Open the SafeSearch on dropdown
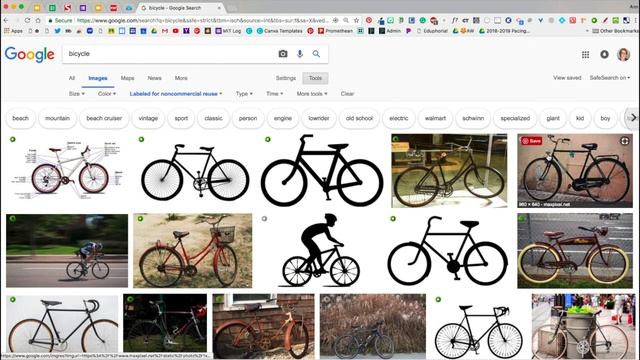The height and width of the screenshot is (360, 640). (x=610, y=78)
